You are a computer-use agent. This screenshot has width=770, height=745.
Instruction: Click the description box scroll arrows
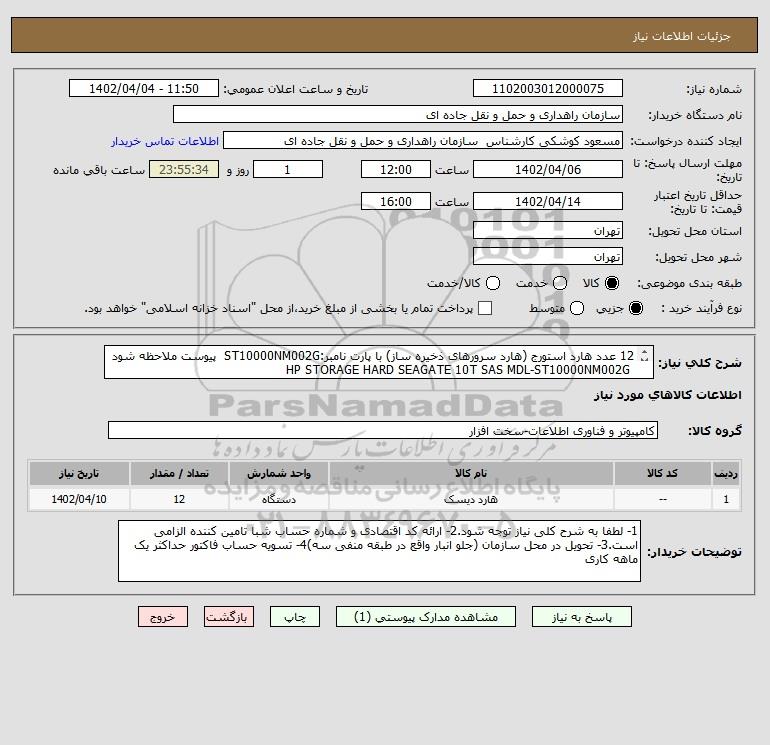pyautogui.click(x=645, y=355)
